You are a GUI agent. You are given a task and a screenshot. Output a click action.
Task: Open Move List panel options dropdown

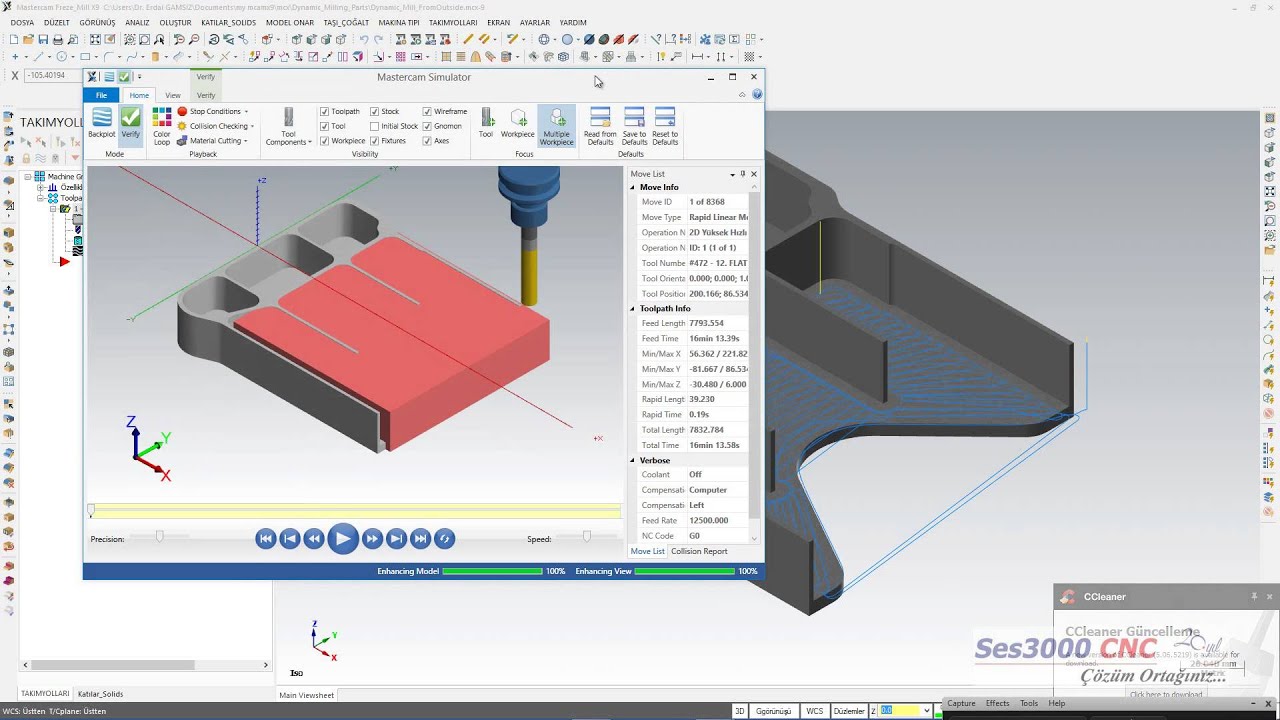pos(732,174)
